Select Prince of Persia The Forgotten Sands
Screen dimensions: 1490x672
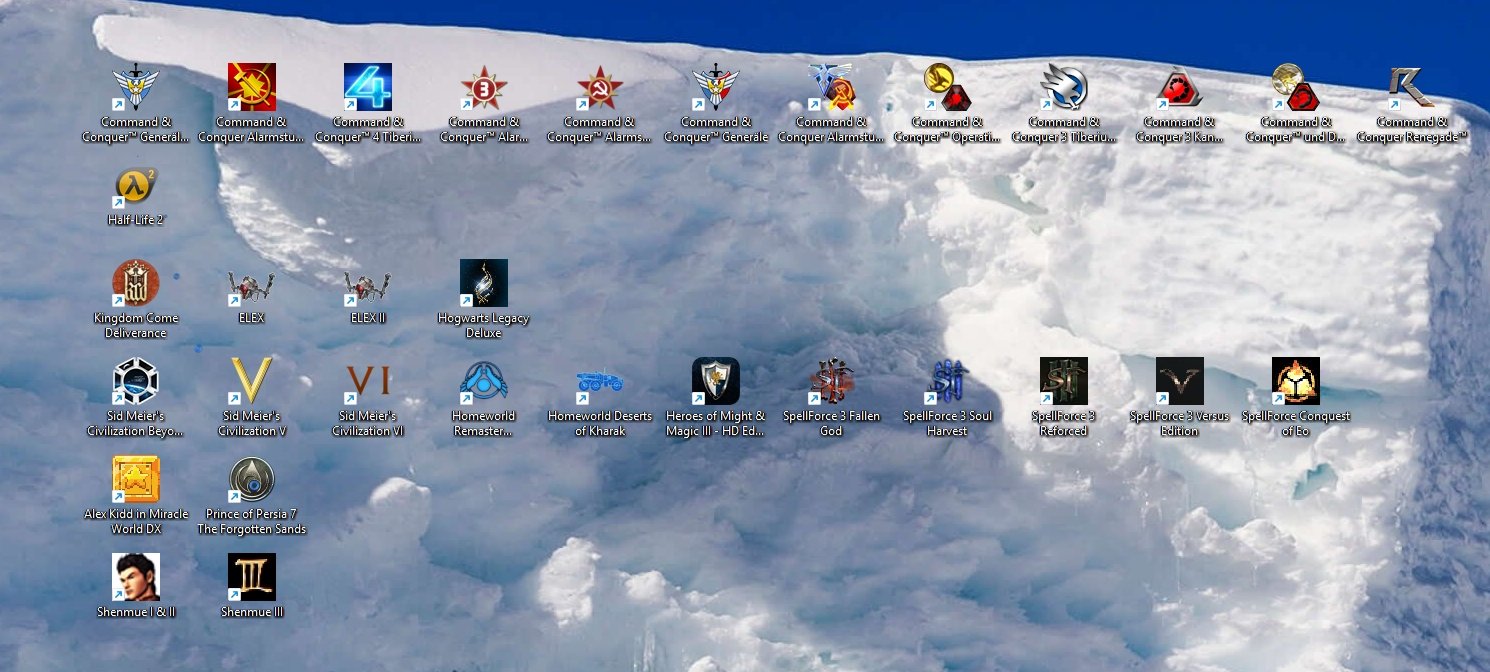(x=252, y=479)
